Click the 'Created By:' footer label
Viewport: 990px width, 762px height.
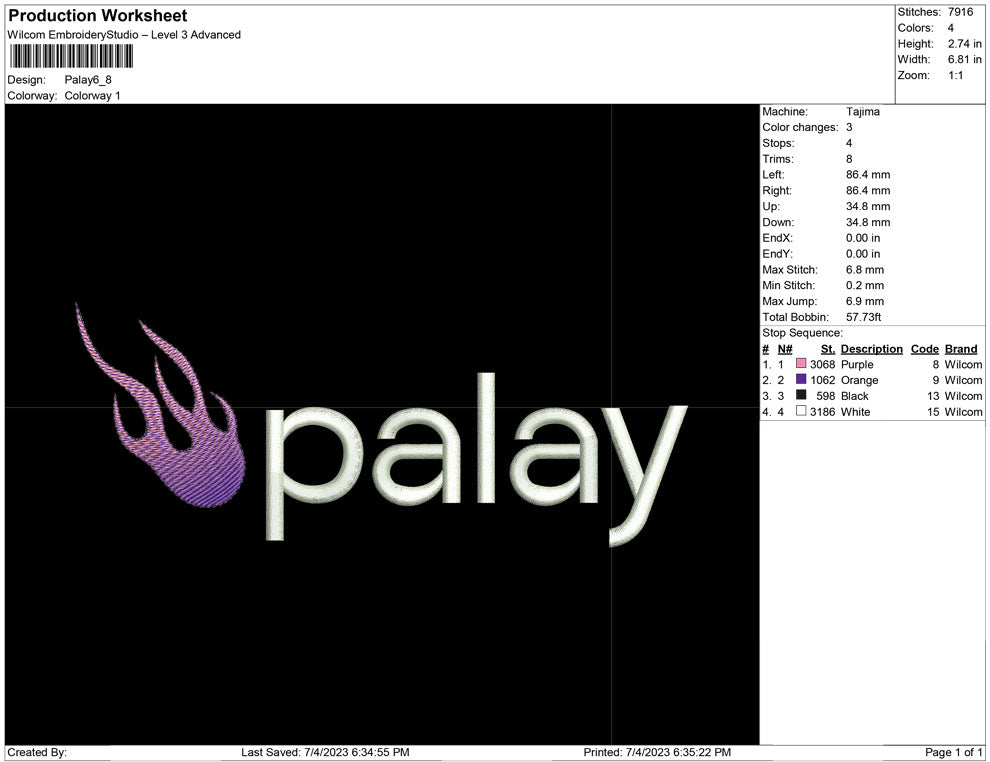coord(37,752)
